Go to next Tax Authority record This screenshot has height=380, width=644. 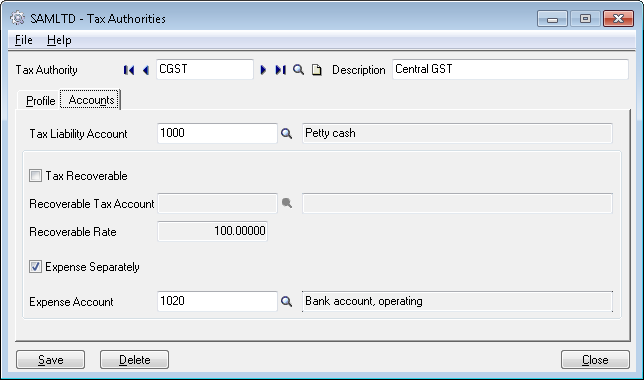click(x=263, y=70)
